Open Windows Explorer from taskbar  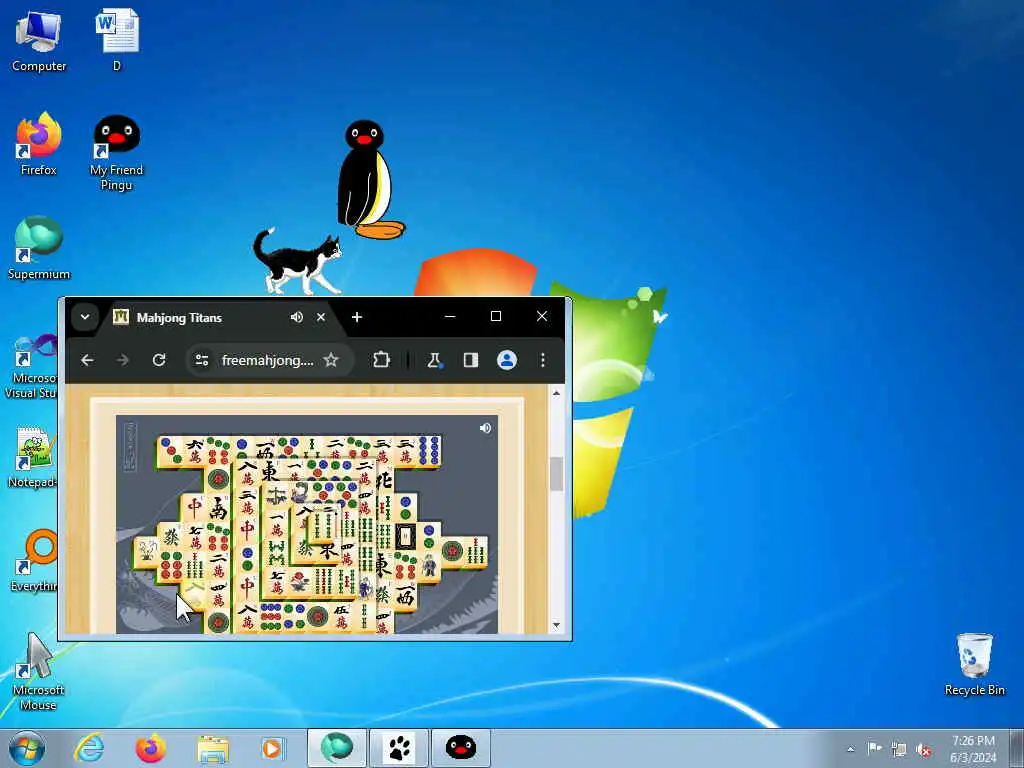tap(213, 748)
